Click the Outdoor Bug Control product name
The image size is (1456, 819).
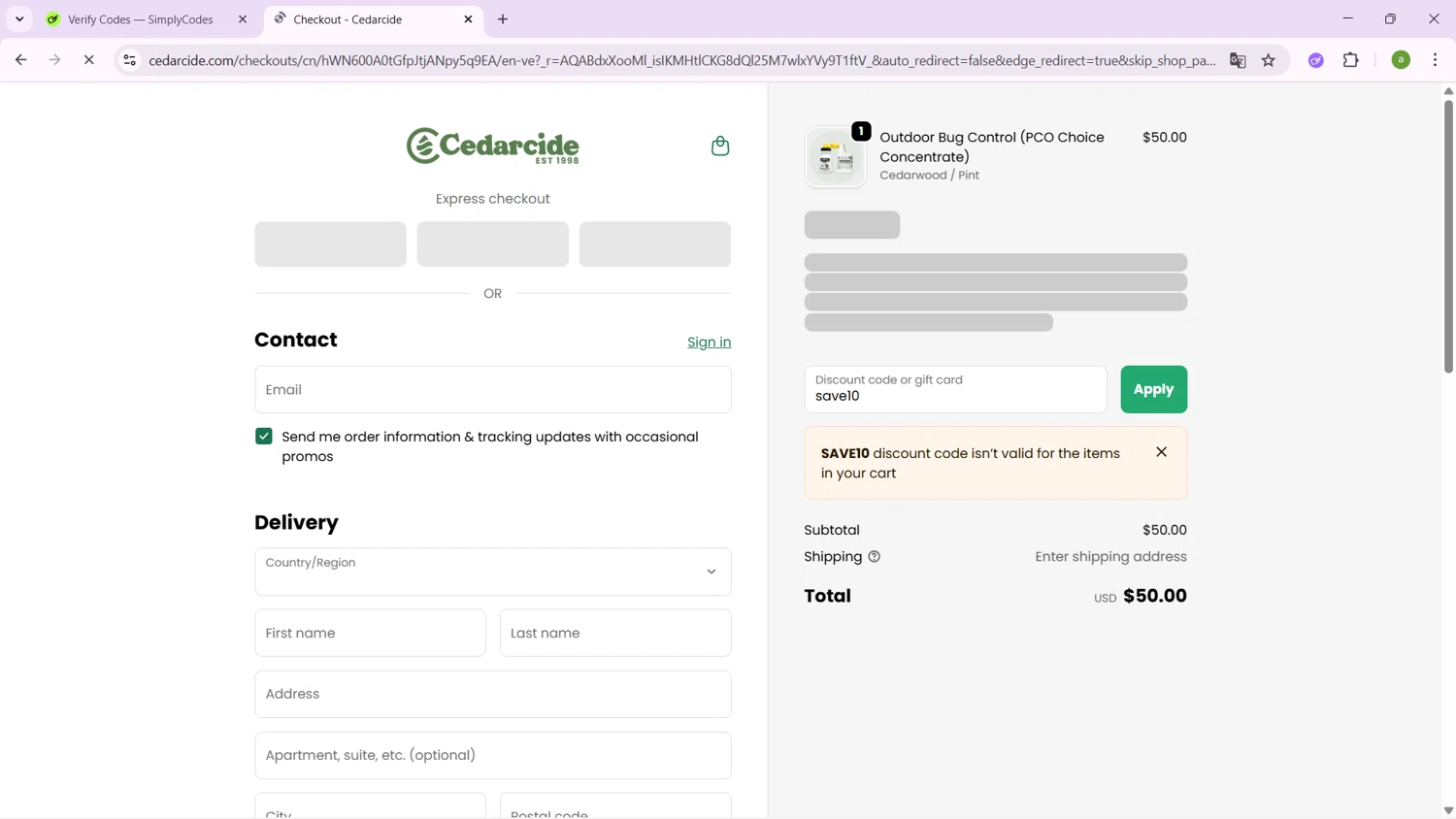point(992,147)
